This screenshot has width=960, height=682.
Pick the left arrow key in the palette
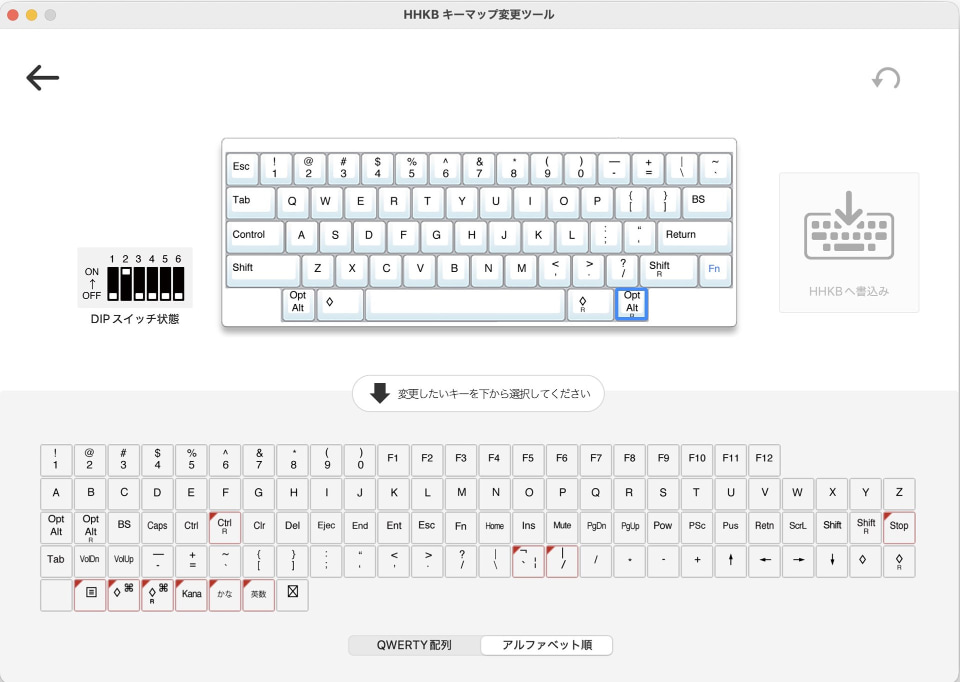tap(765, 560)
